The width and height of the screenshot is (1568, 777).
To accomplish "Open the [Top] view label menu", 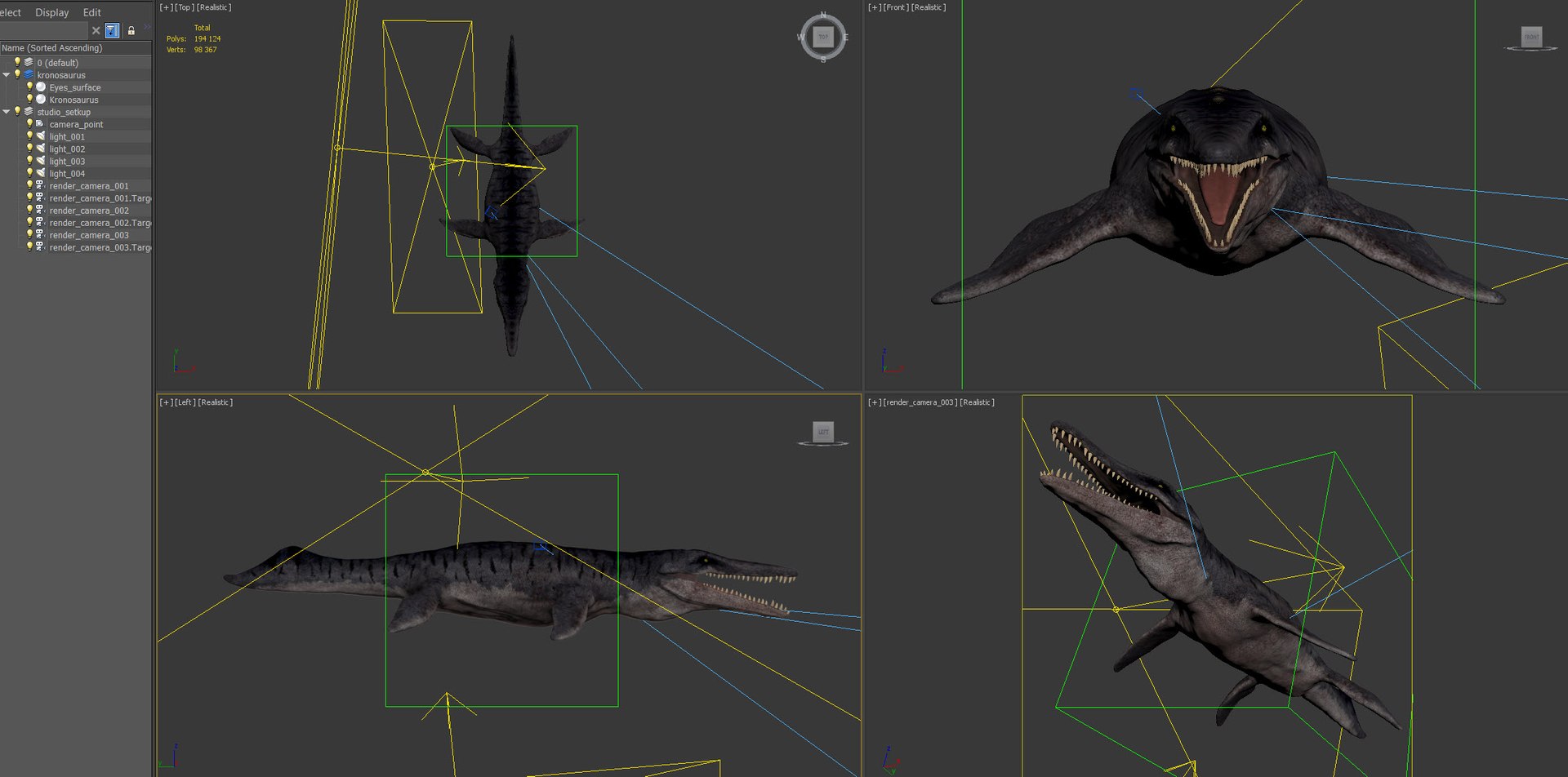I will pos(185,7).
